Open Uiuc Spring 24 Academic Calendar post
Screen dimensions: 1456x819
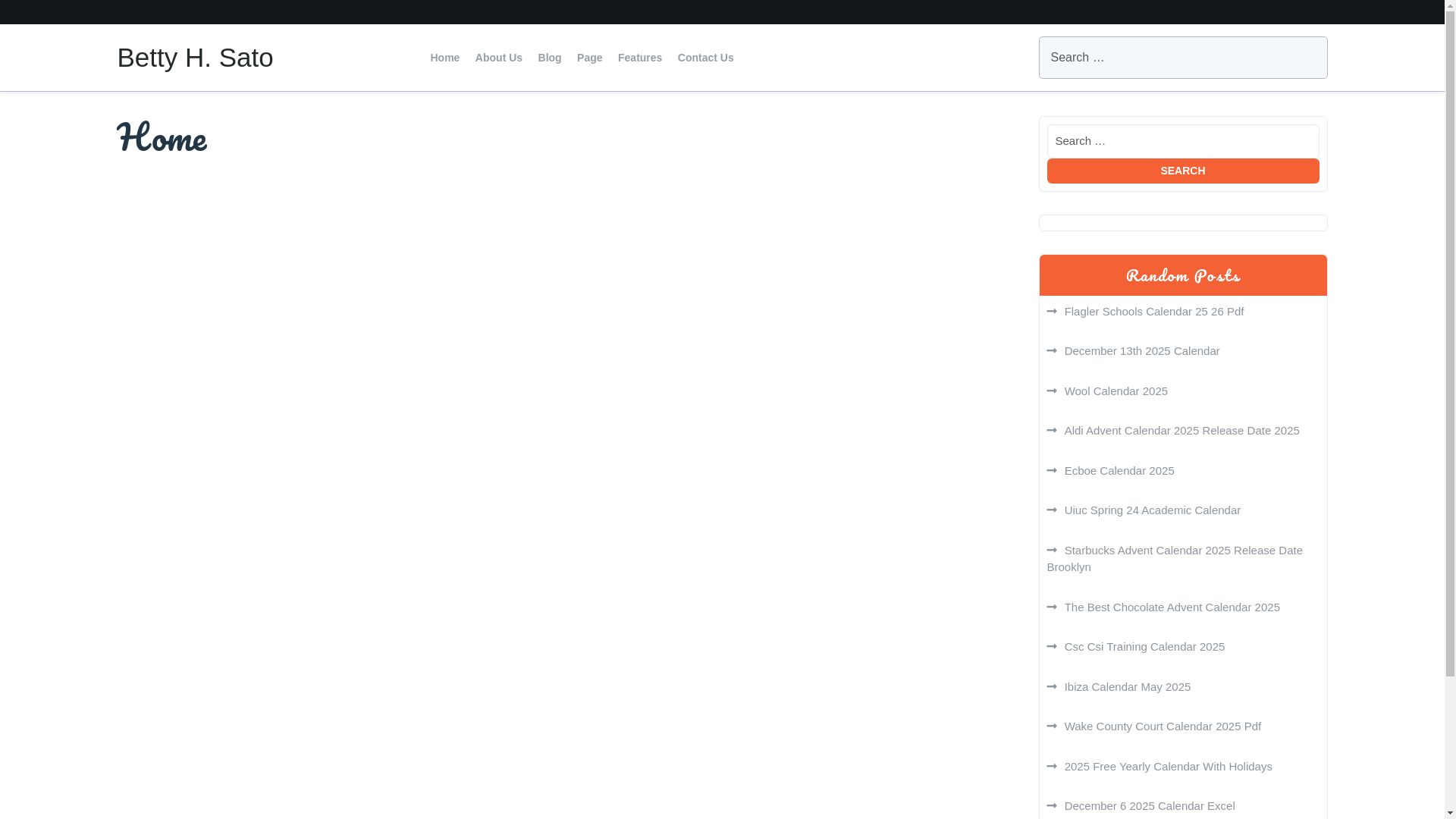click(1152, 510)
